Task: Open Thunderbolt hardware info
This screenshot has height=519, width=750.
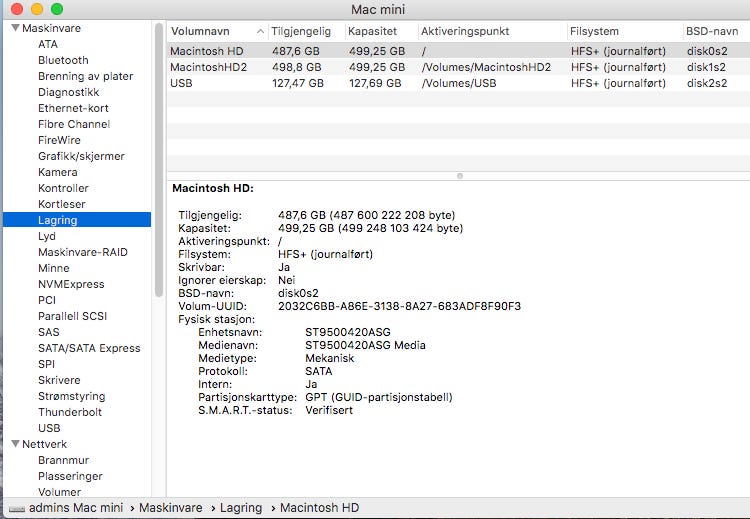Action: (x=70, y=412)
